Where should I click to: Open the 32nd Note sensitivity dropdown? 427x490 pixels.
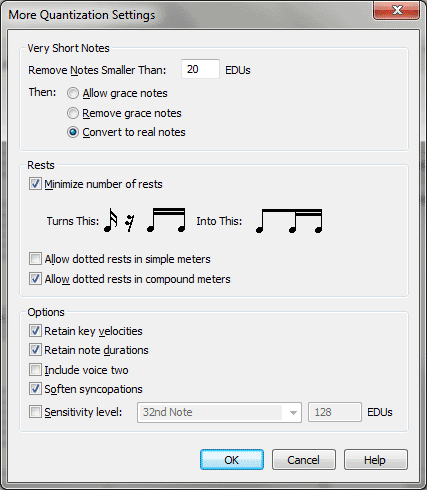[x=219, y=412]
